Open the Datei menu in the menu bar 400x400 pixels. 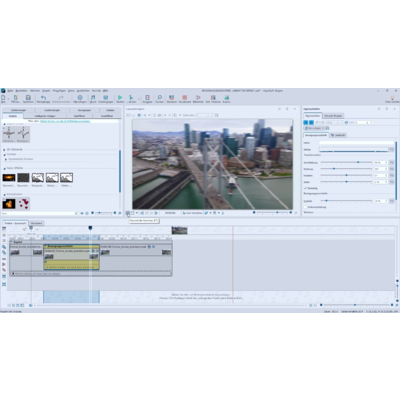point(10,90)
